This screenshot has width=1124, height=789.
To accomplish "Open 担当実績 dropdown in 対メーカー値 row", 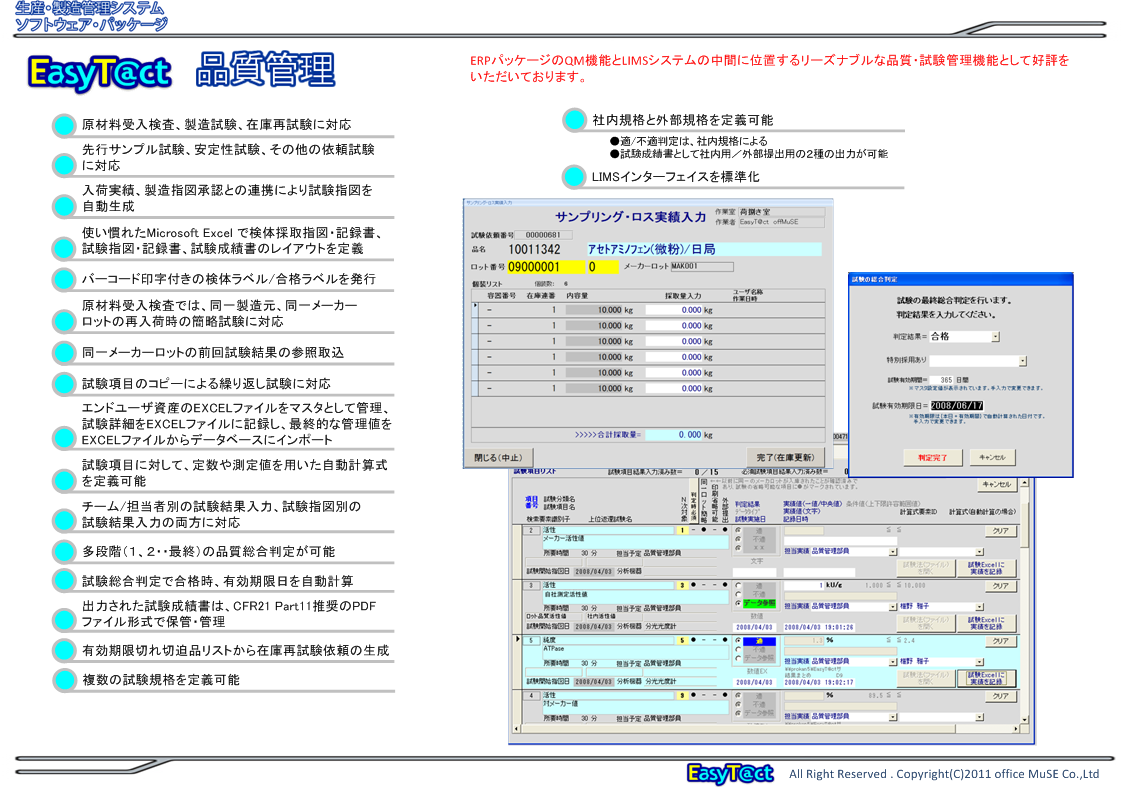I will pyautogui.click(x=892, y=717).
